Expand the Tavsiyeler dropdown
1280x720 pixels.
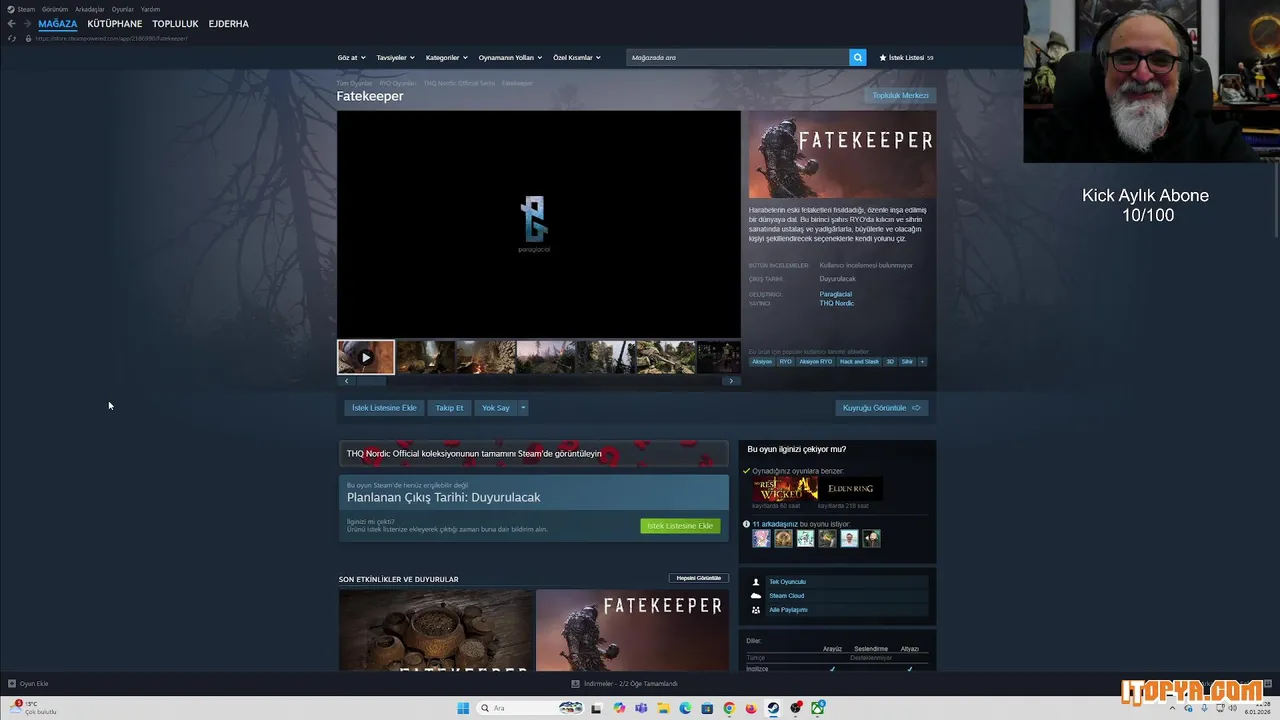pyautogui.click(x=395, y=57)
